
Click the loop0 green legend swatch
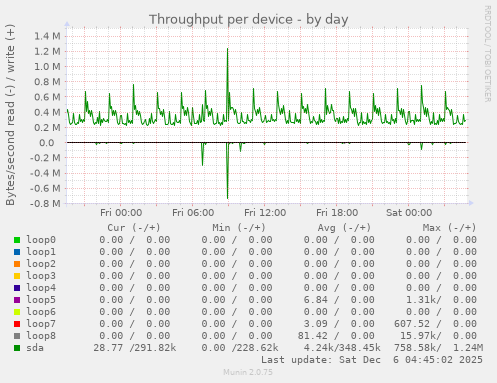(17, 240)
